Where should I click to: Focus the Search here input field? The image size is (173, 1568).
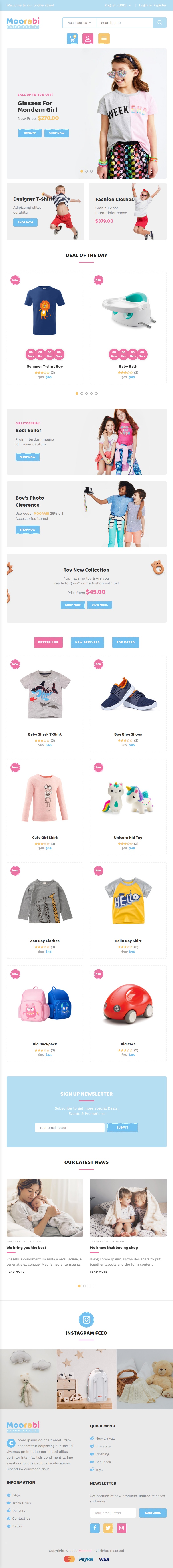125,22
